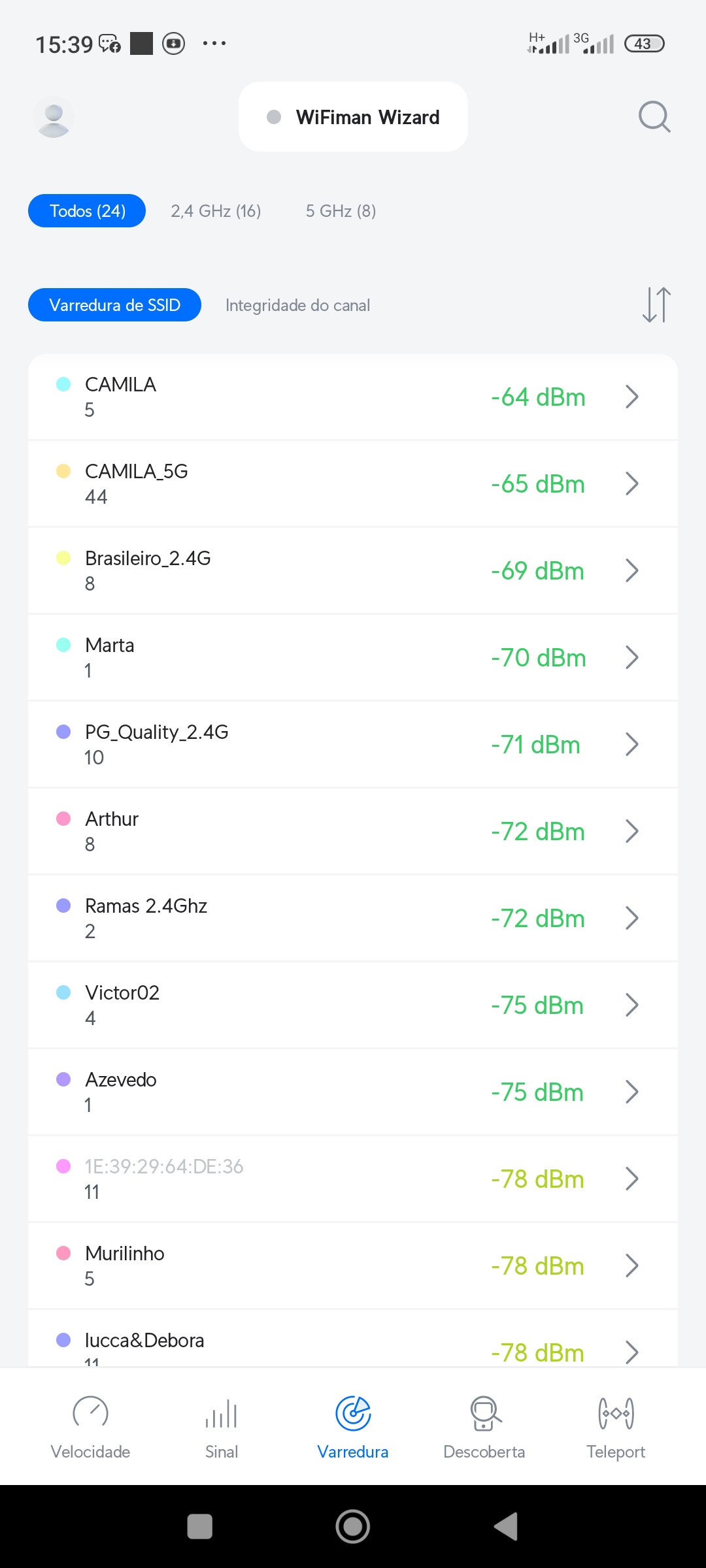Toggle the sort order arrows icon
706x1568 pixels.
(656, 304)
